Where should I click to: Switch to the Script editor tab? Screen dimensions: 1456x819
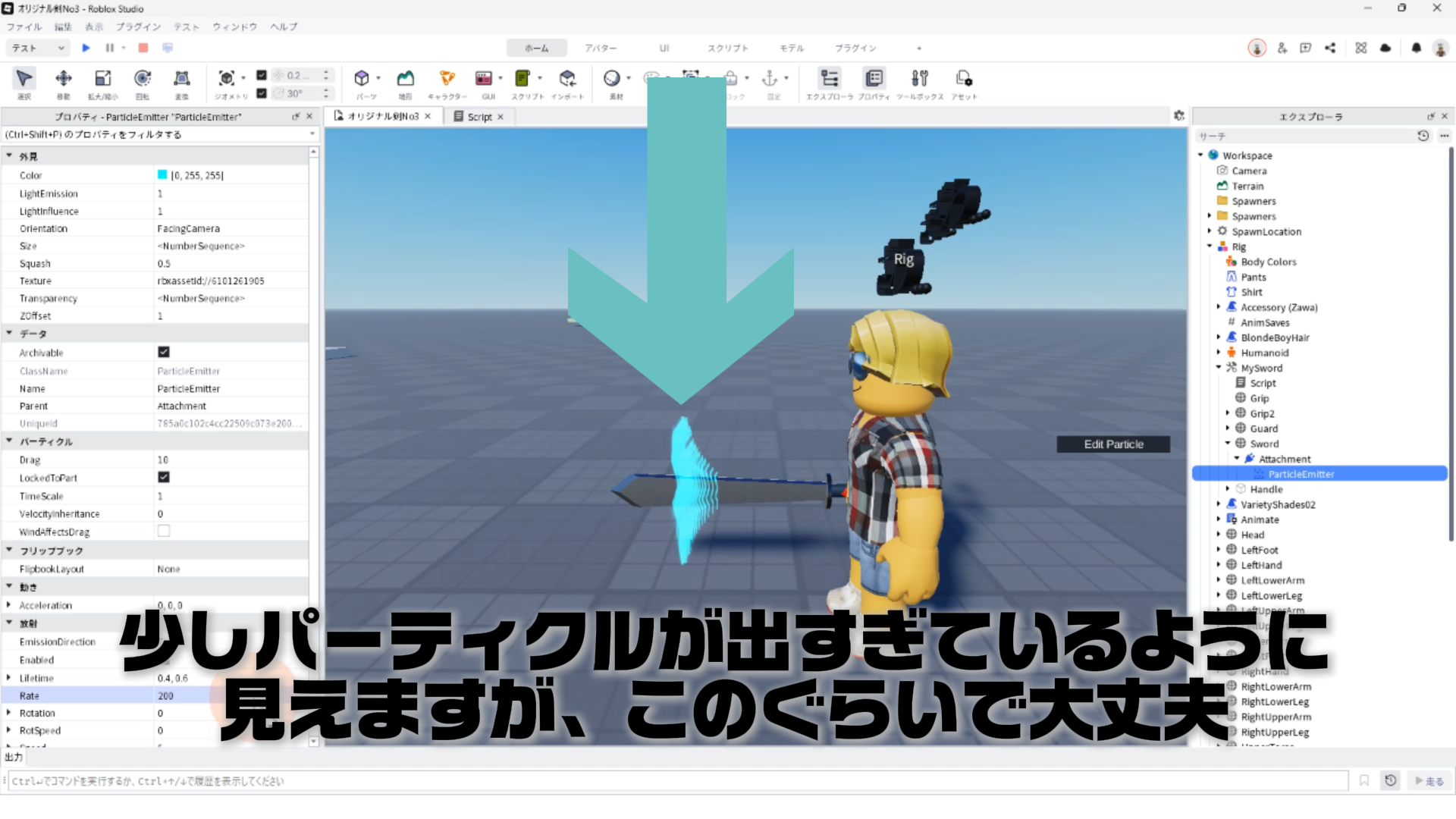(x=479, y=117)
